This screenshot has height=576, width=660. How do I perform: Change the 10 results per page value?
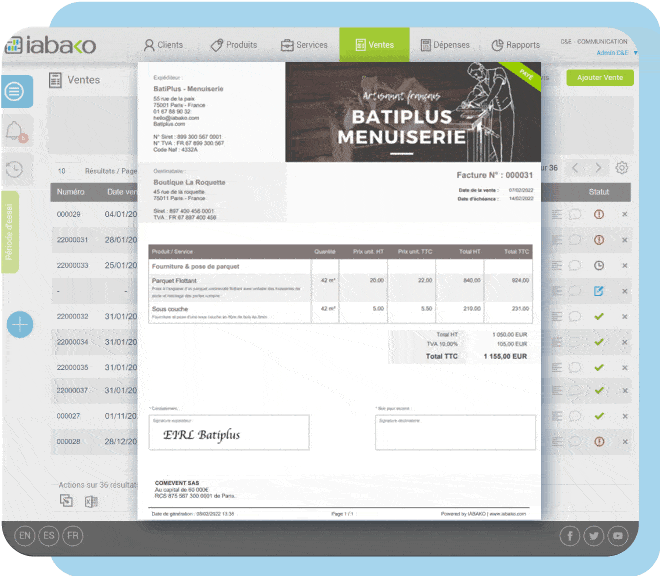[61, 171]
